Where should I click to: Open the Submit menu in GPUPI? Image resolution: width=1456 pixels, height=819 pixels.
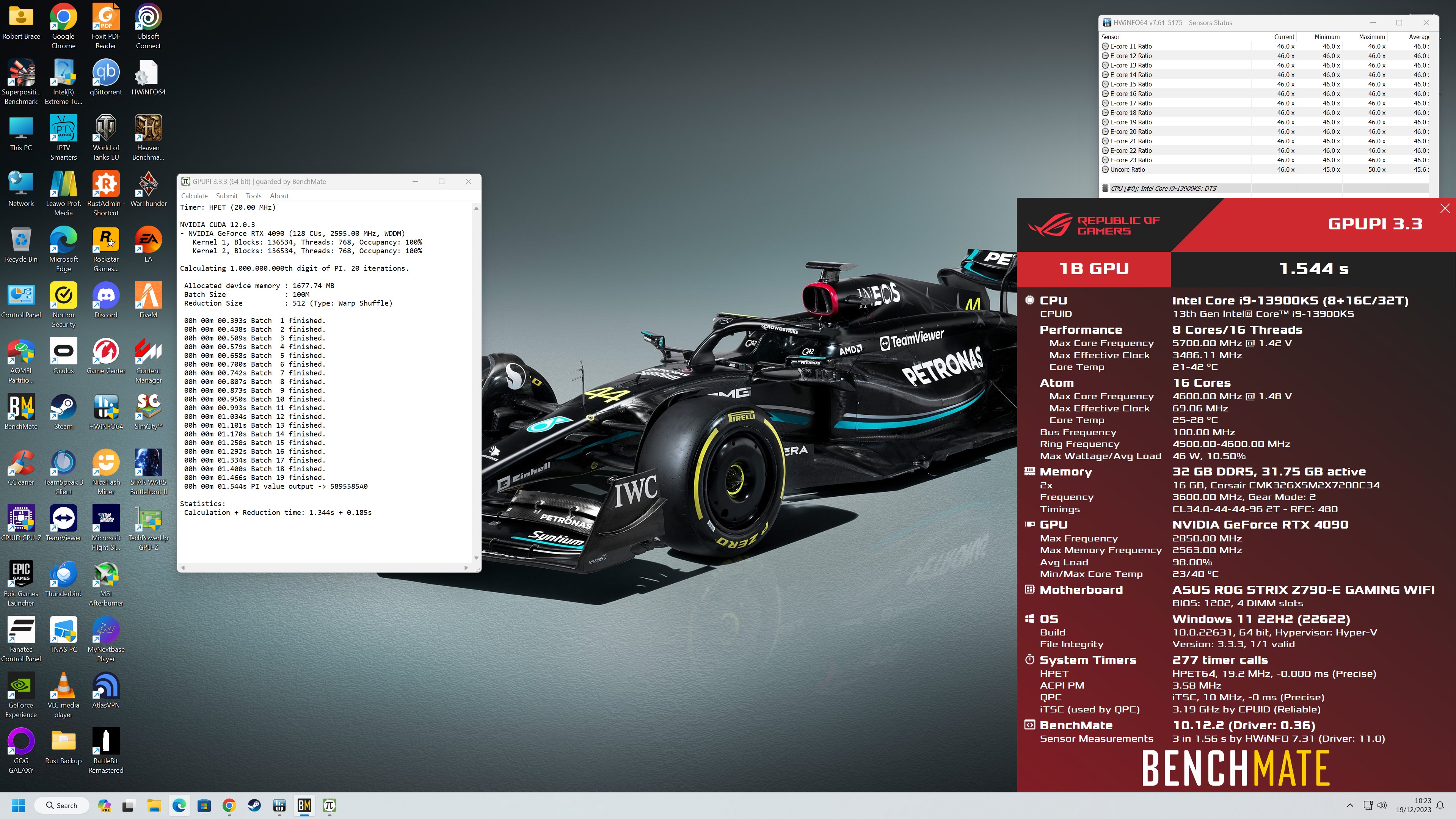pyautogui.click(x=227, y=196)
